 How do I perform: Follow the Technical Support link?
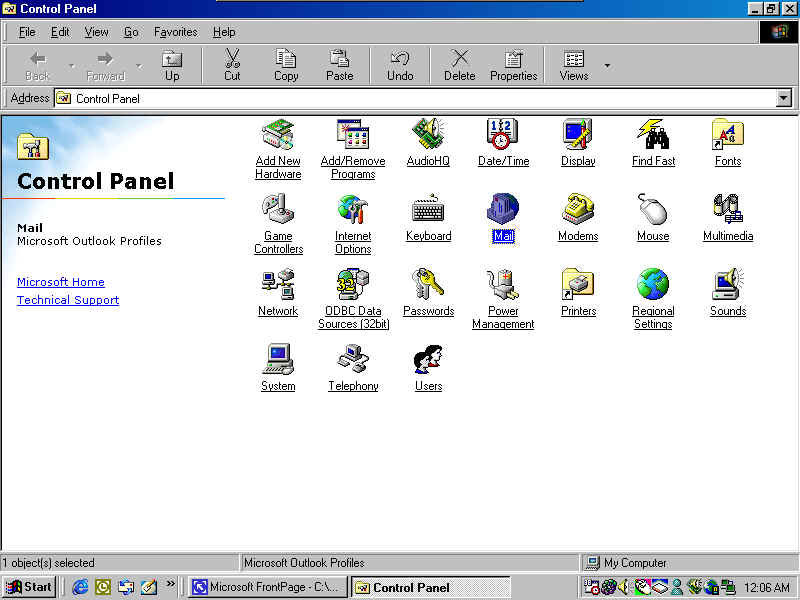68,300
